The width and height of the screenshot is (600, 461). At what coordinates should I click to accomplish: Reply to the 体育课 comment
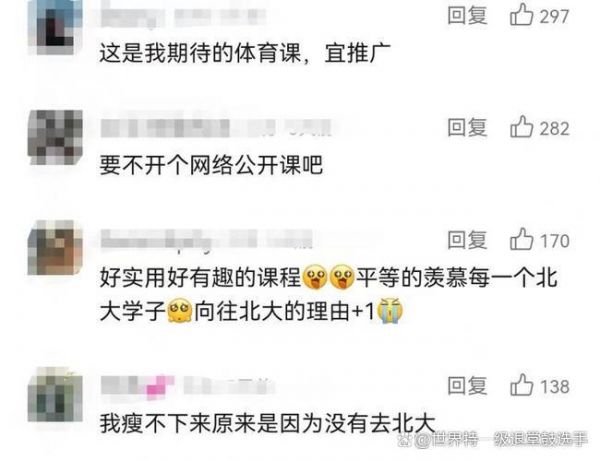(467, 16)
